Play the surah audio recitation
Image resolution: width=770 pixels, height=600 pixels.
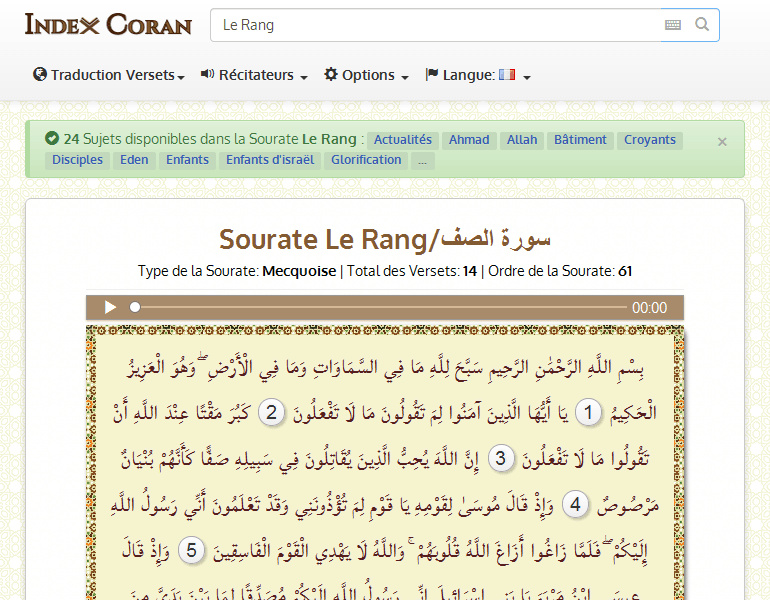coord(110,308)
